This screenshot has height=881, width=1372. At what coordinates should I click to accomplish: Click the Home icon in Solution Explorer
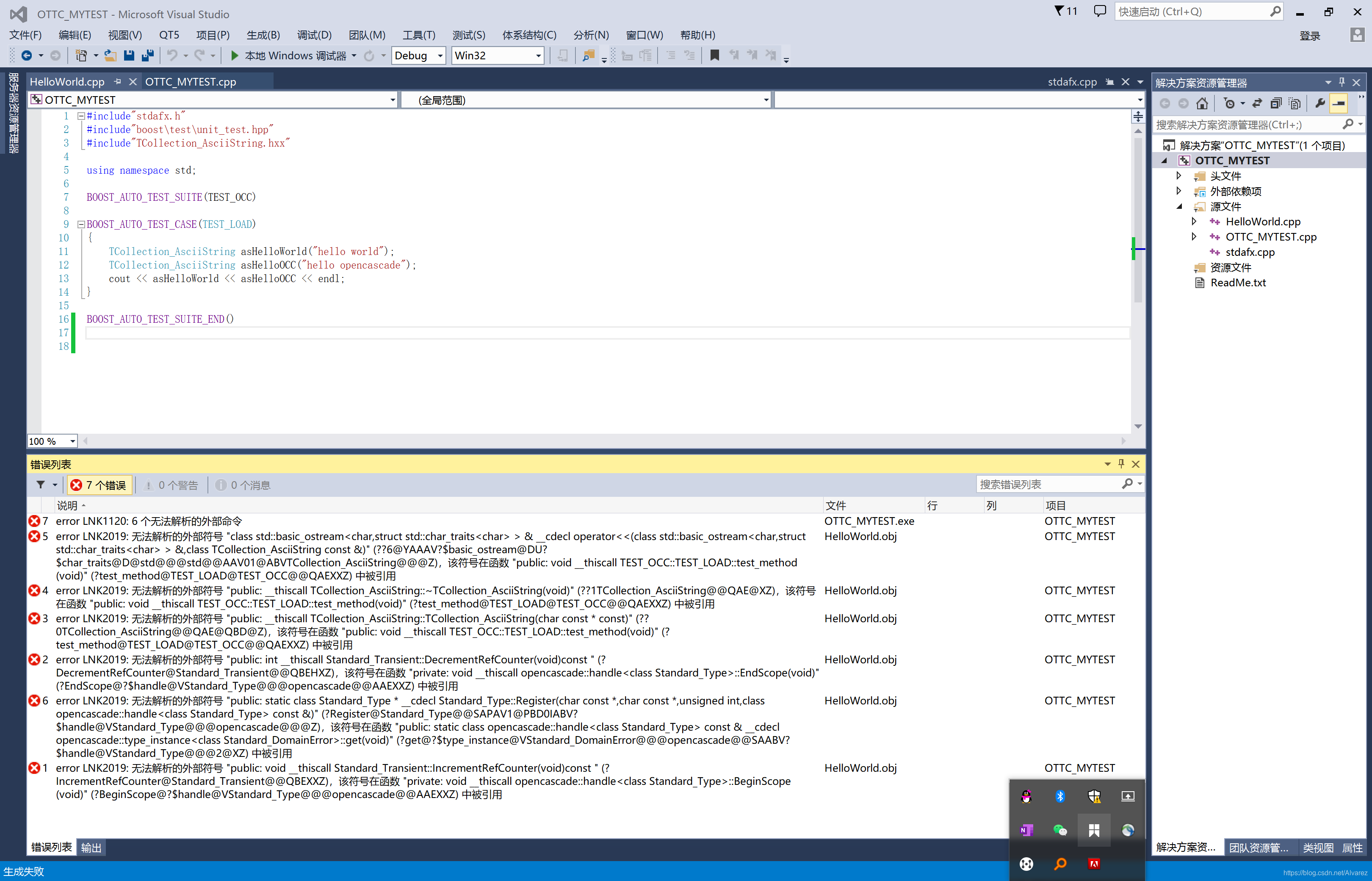point(1202,103)
